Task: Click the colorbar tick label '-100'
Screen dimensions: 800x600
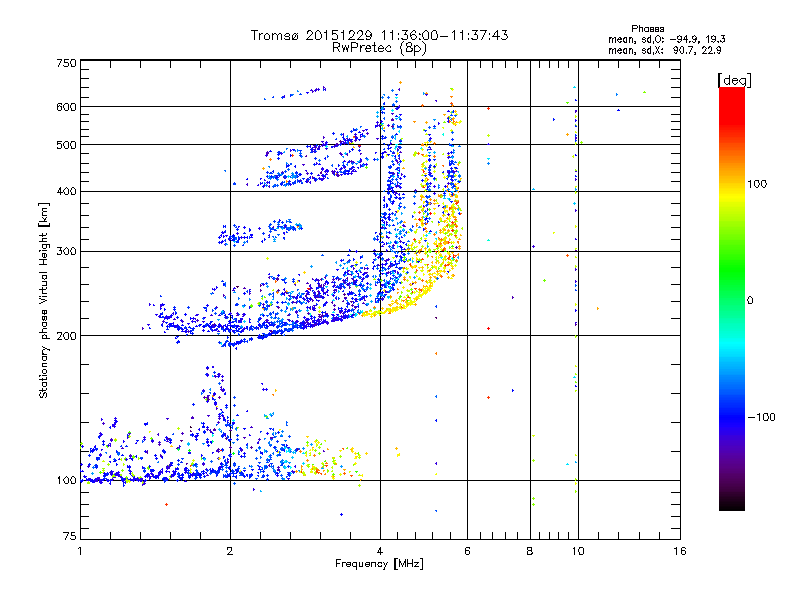Action: coord(762,417)
